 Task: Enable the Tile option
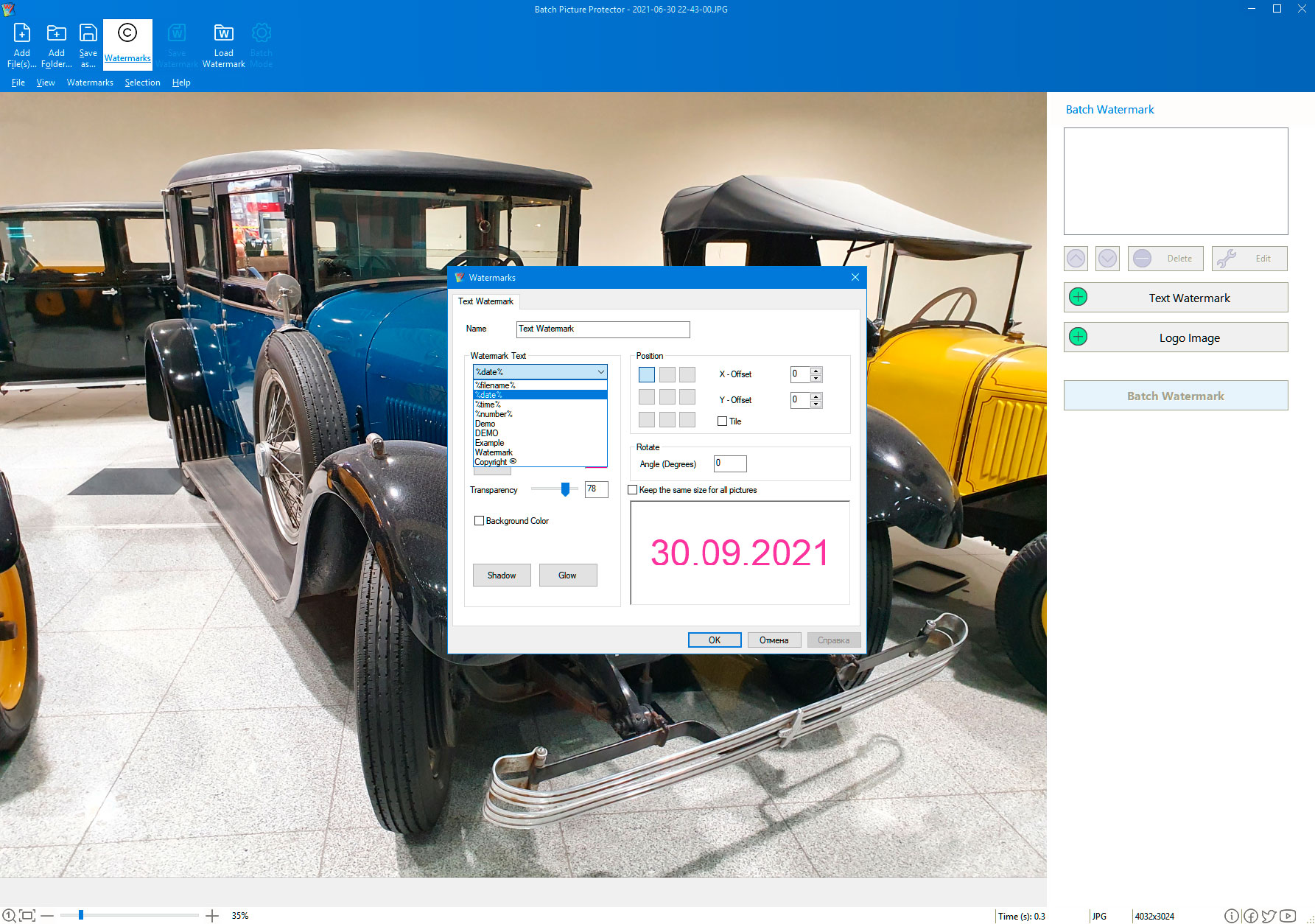723,421
